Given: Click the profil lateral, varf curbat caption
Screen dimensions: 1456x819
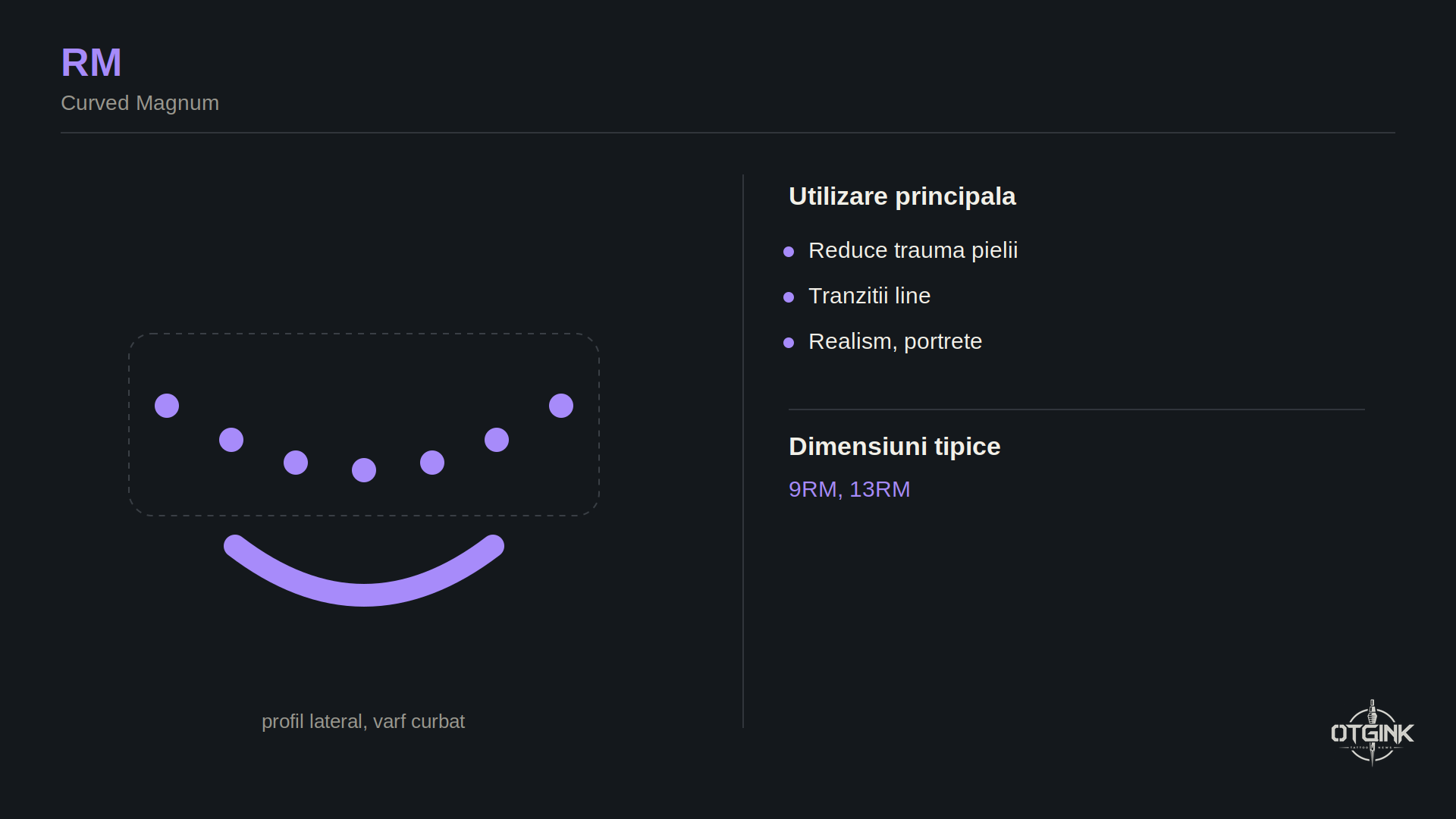Looking at the screenshot, I should click(363, 721).
